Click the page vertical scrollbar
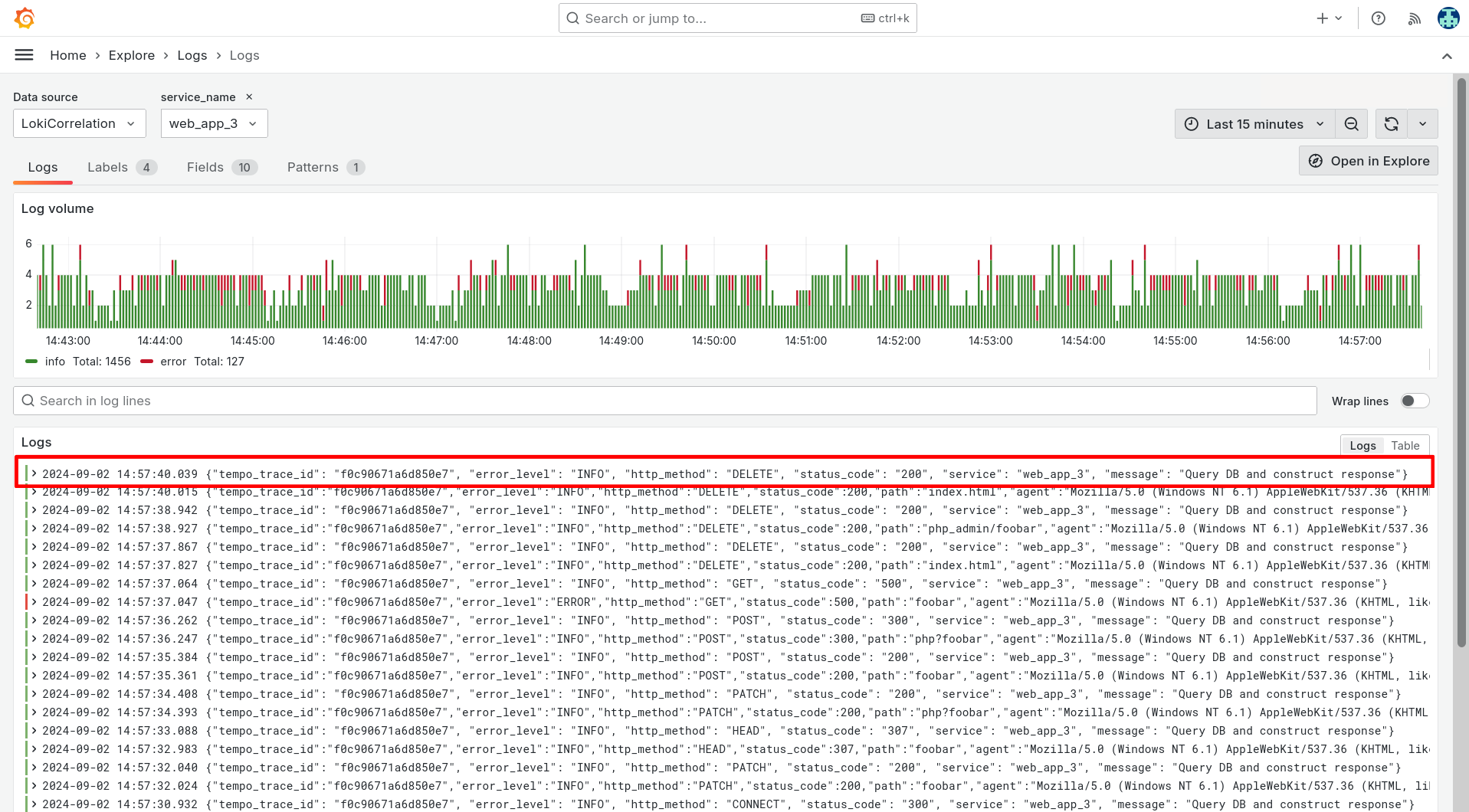Screen dimensions: 1469x812 (x=1462, y=362)
